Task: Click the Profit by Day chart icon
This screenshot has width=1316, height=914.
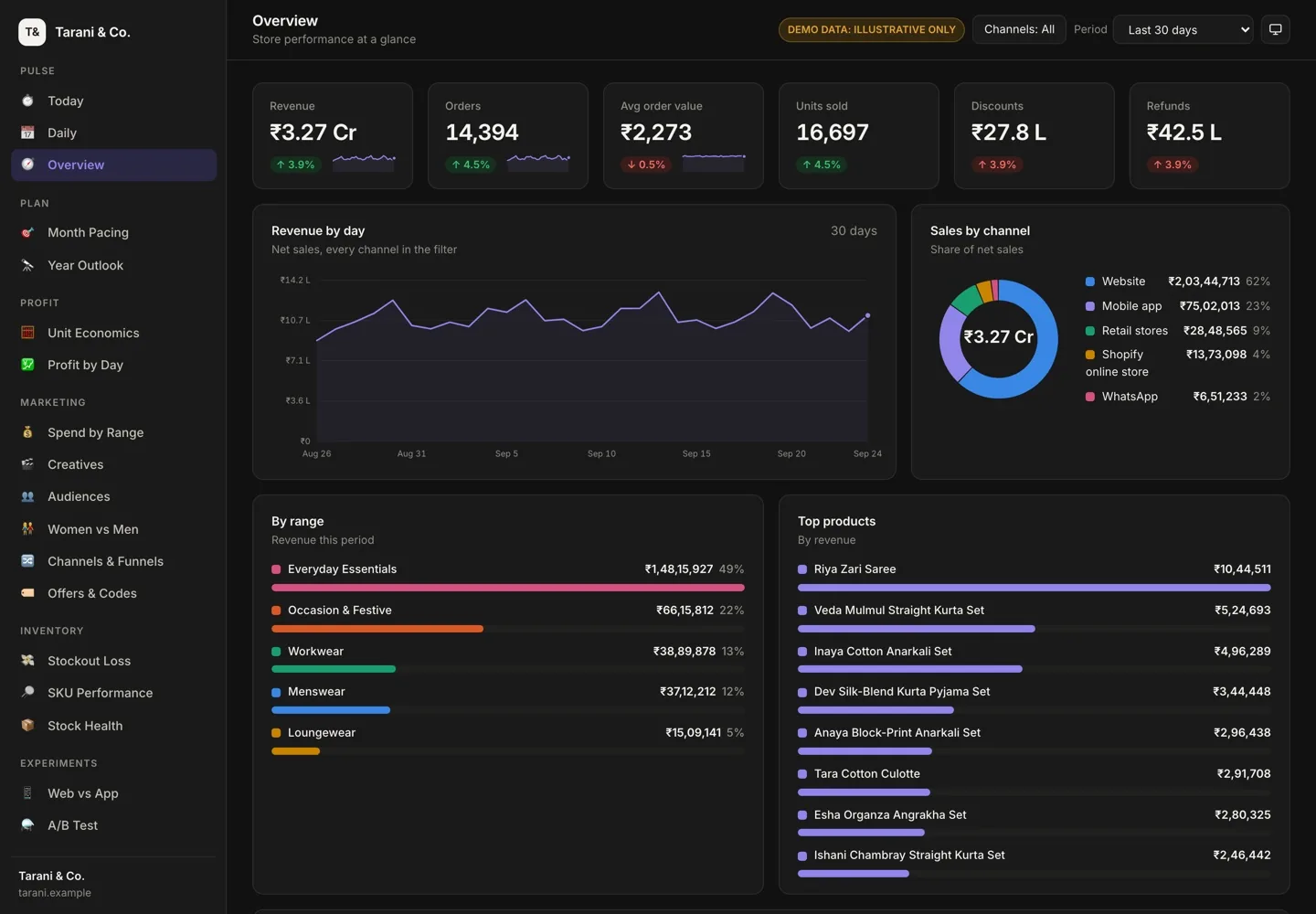Action: pos(27,365)
